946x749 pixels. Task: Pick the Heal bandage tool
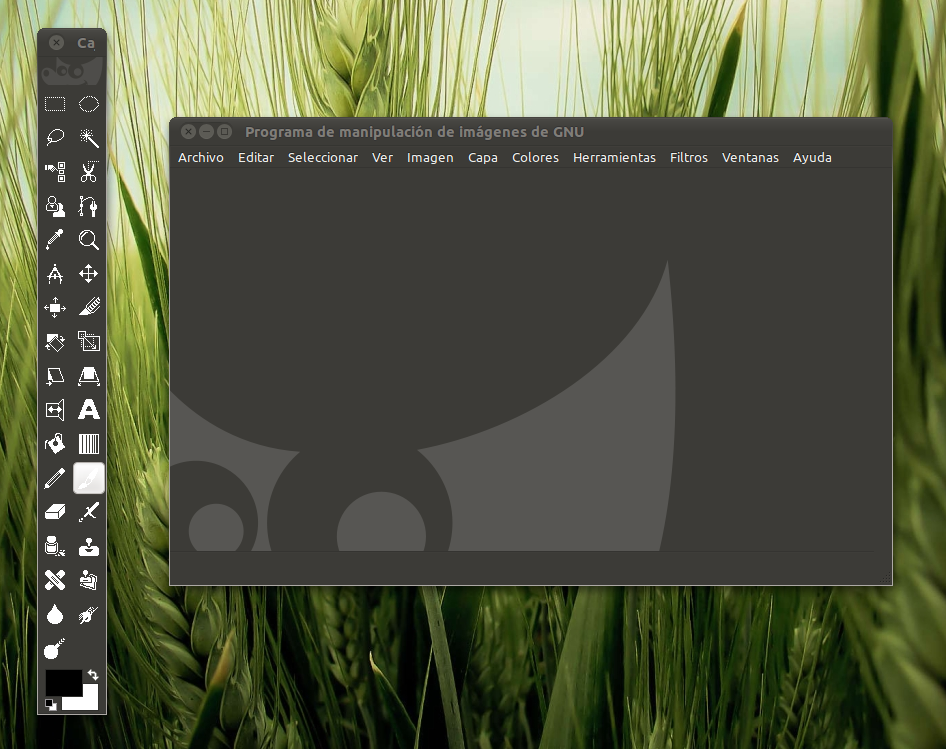pos(55,581)
